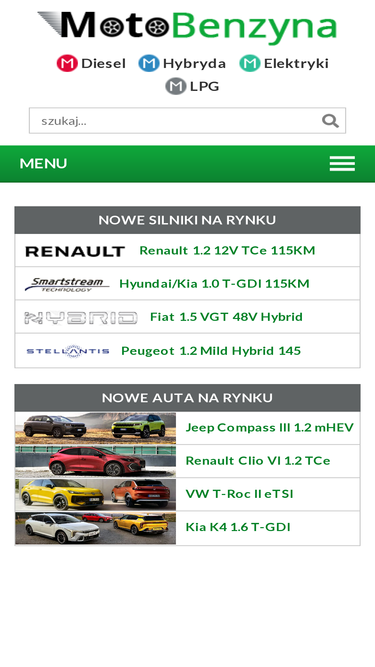Image resolution: width=375 pixels, height=667 pixels.
Task: Open Renault Clio VI 1.2 TCe link
Action: (x=258, y=461)
